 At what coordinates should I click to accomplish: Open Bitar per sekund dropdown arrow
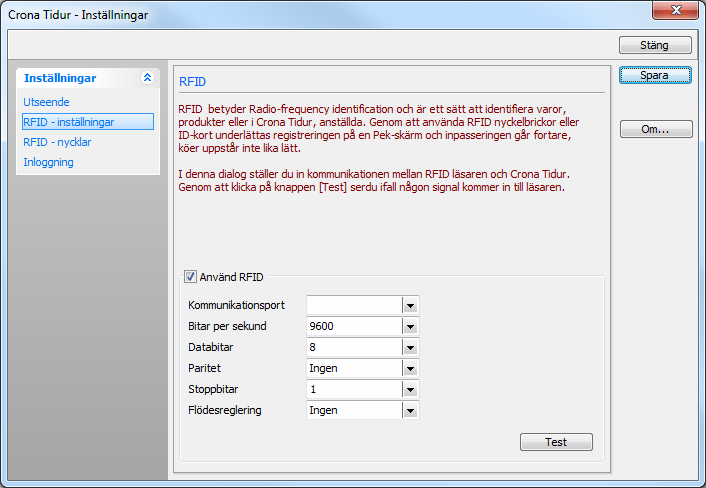pyautogui.click(x=410, y=326)
